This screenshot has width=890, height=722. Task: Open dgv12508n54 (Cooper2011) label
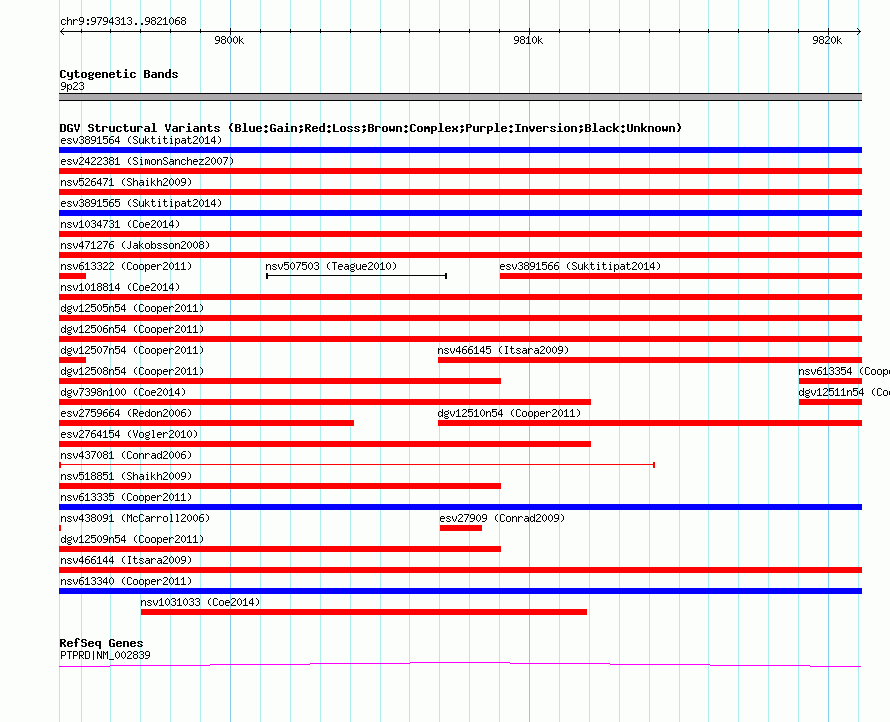pos(132,371)
